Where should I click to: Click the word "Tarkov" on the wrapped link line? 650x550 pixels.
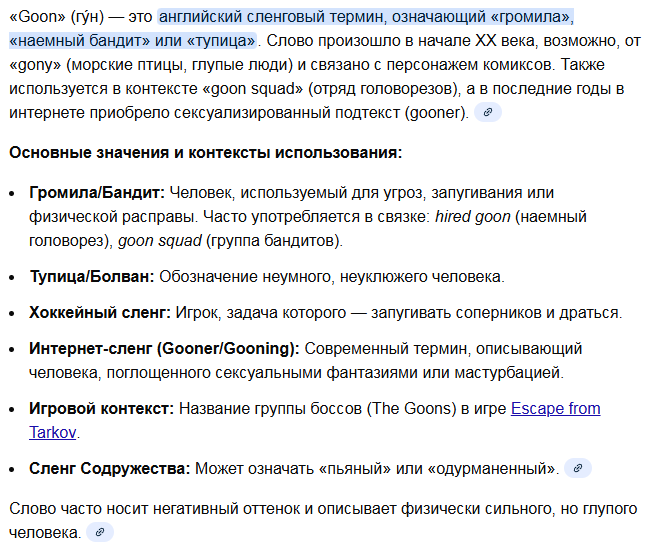[x=53, y=432]
